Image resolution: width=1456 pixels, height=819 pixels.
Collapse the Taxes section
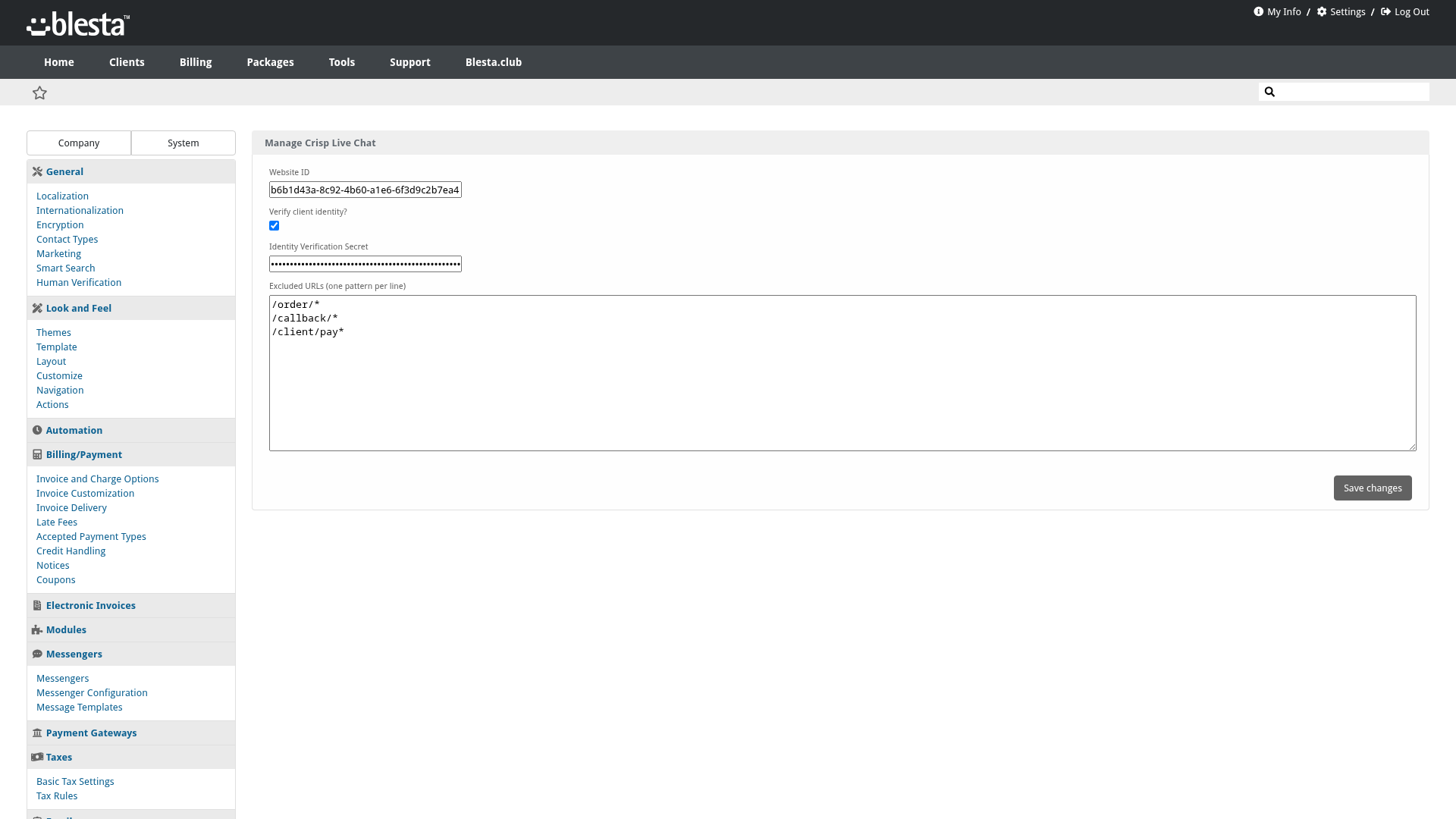[131, 758]
